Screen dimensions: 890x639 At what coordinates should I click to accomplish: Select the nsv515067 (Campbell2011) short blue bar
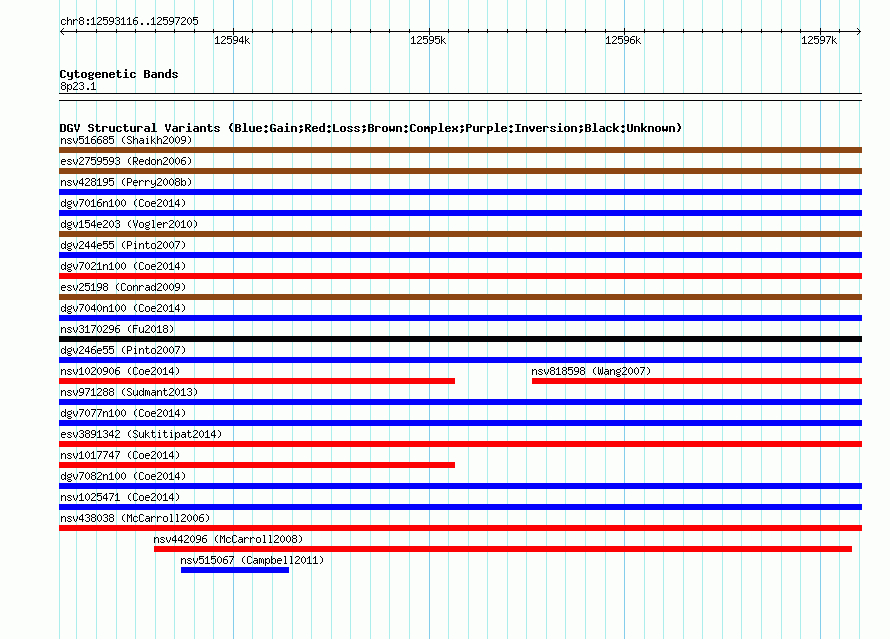point(235,570)
